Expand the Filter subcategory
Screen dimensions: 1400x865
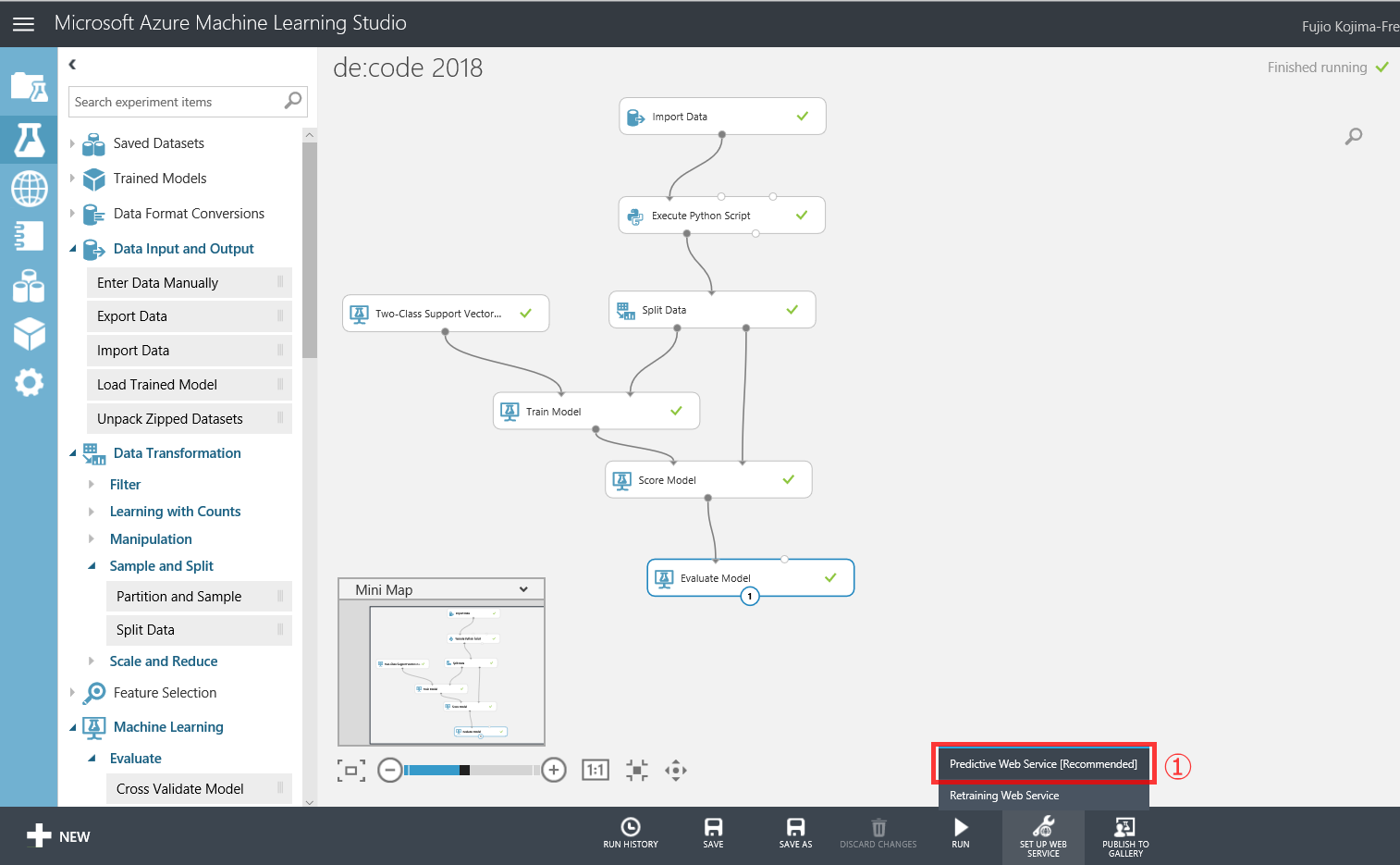pos(91,485)
